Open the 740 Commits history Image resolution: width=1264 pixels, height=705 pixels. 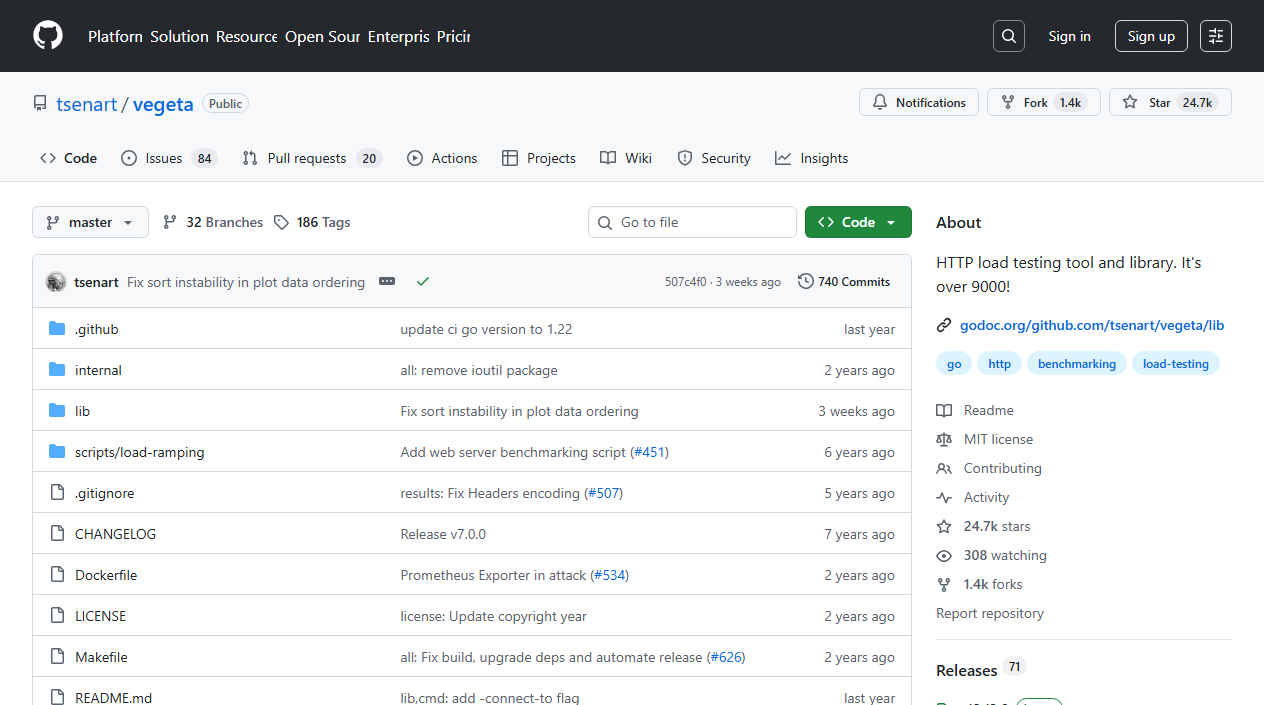coord(844,282)
